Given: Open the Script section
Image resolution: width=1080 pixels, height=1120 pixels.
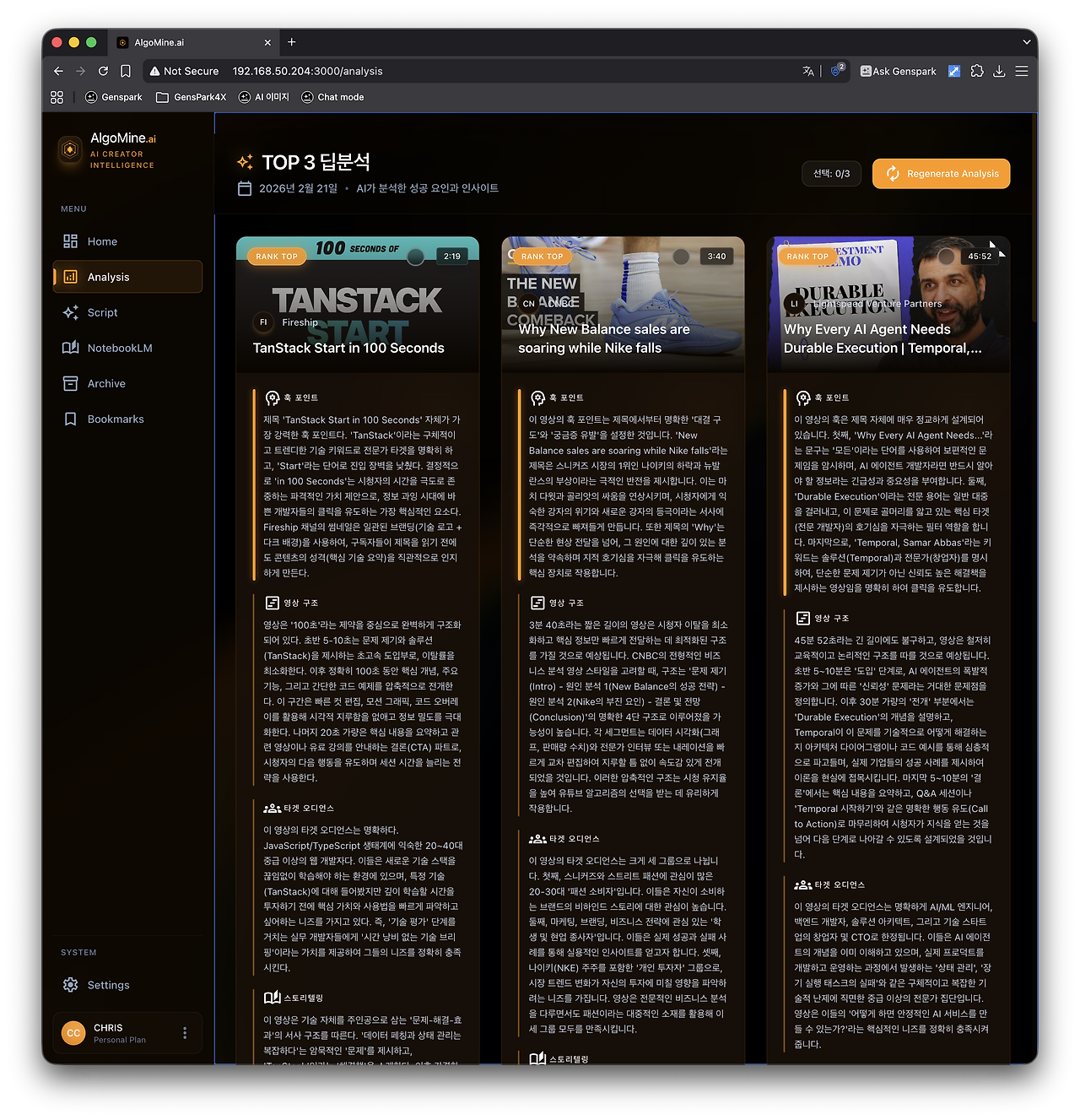Looking at the screenshot, I should click(101, 312).
